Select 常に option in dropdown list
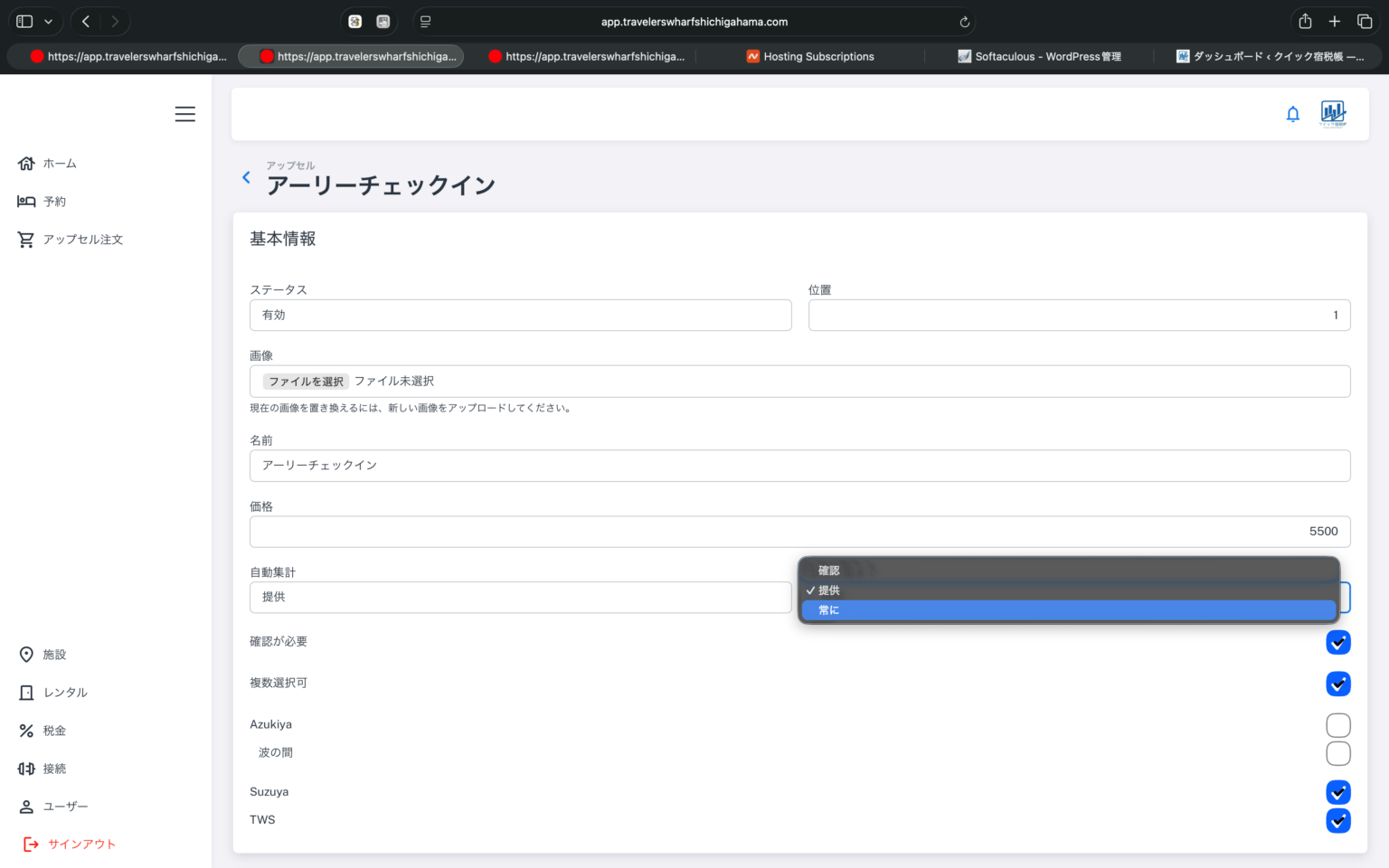1389x868 pixels. 1067,610
